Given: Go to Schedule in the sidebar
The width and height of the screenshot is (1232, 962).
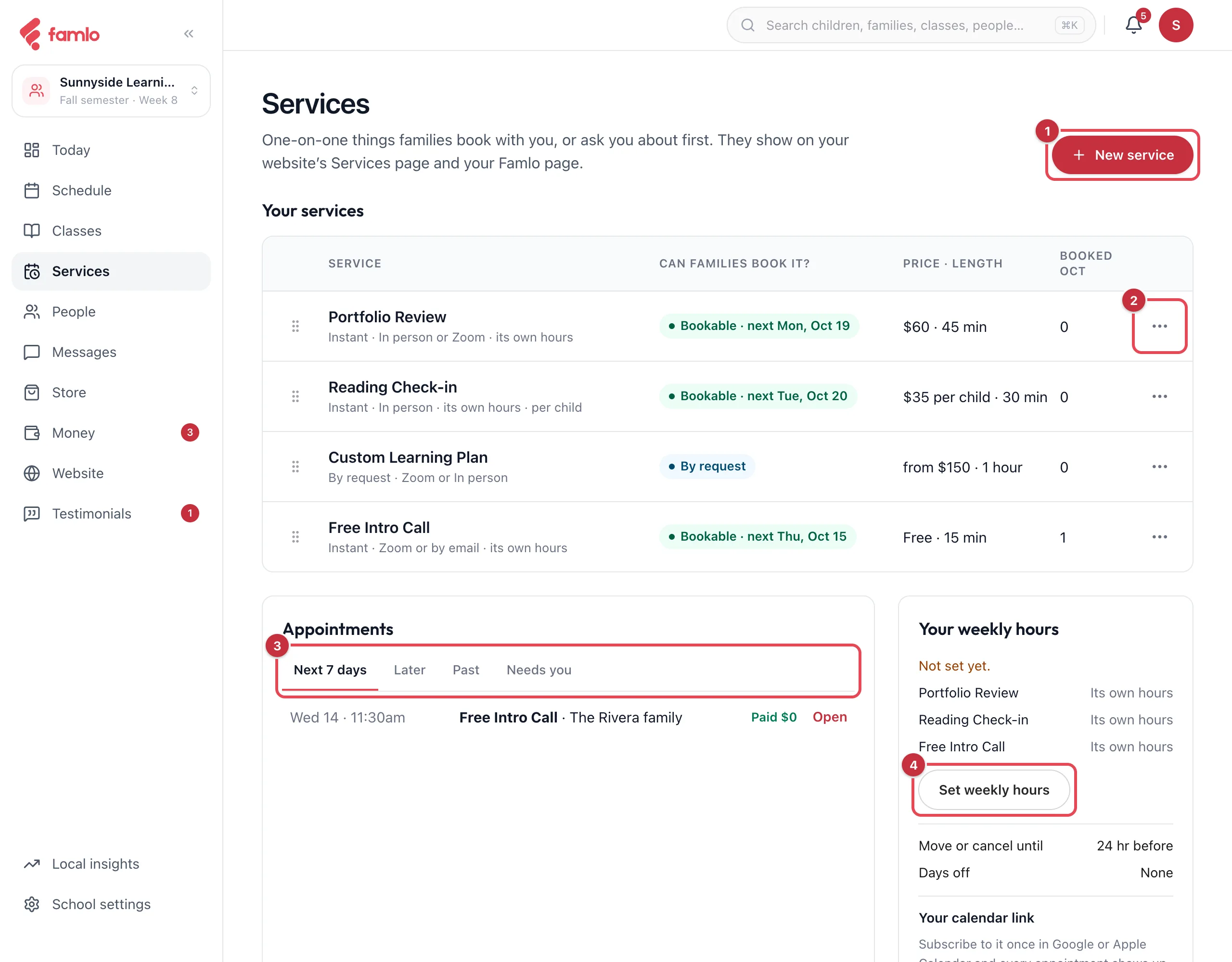Looking at the screenshot, I should coord(111,190).
